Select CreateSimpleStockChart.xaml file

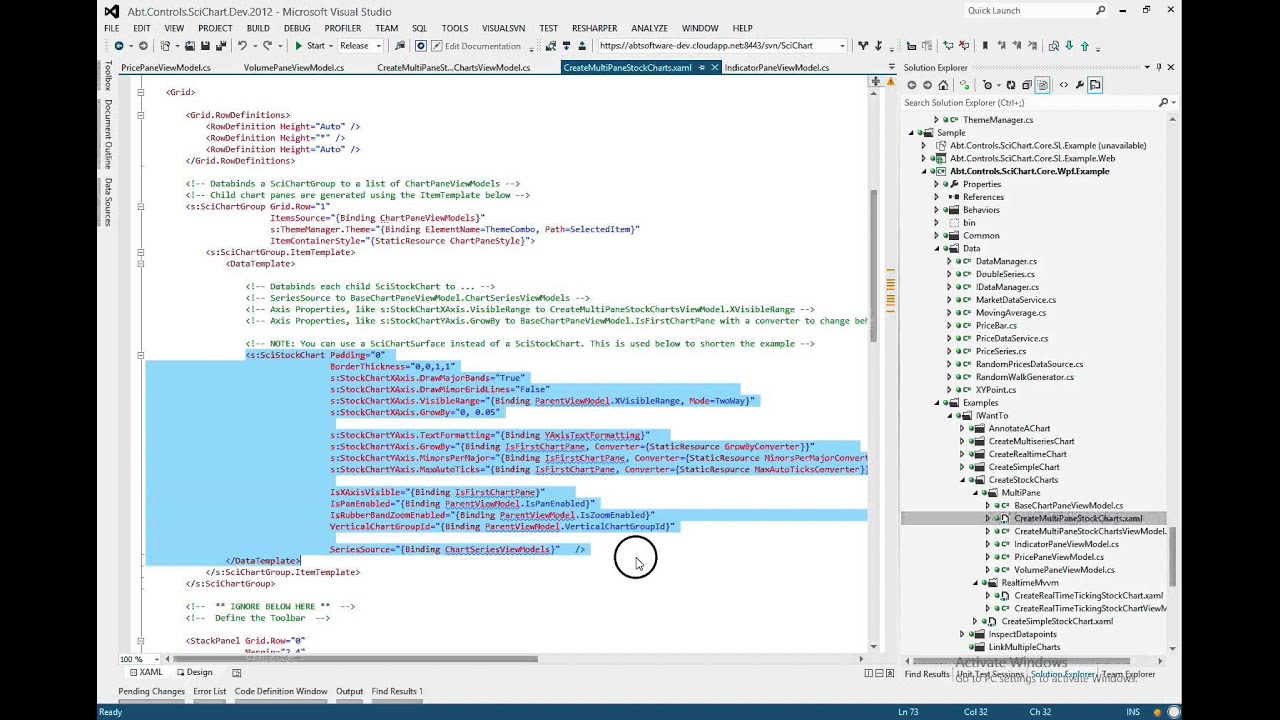click(x=1057, y=621)
